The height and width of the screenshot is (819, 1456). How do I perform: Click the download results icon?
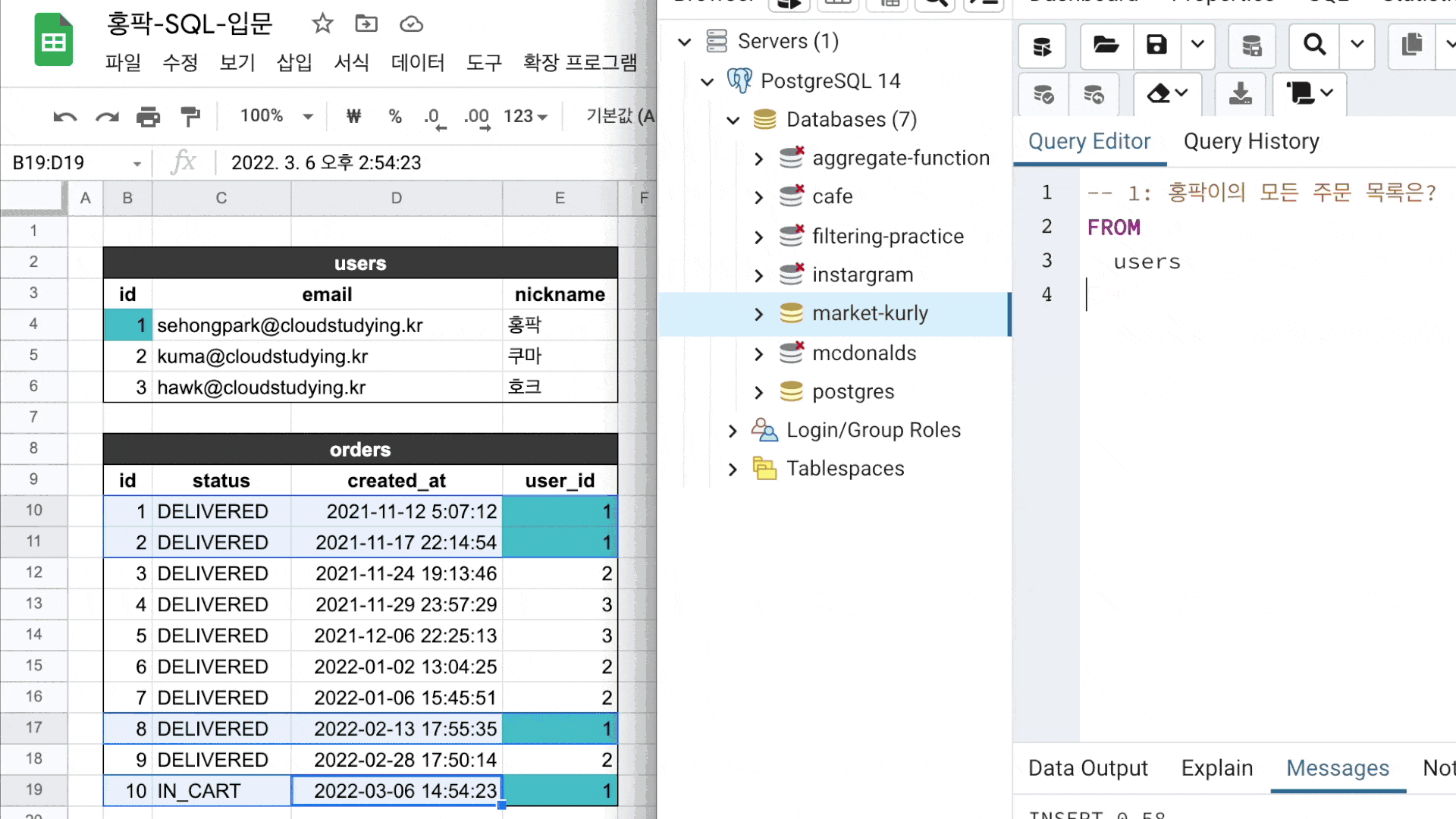(1240, 94)
